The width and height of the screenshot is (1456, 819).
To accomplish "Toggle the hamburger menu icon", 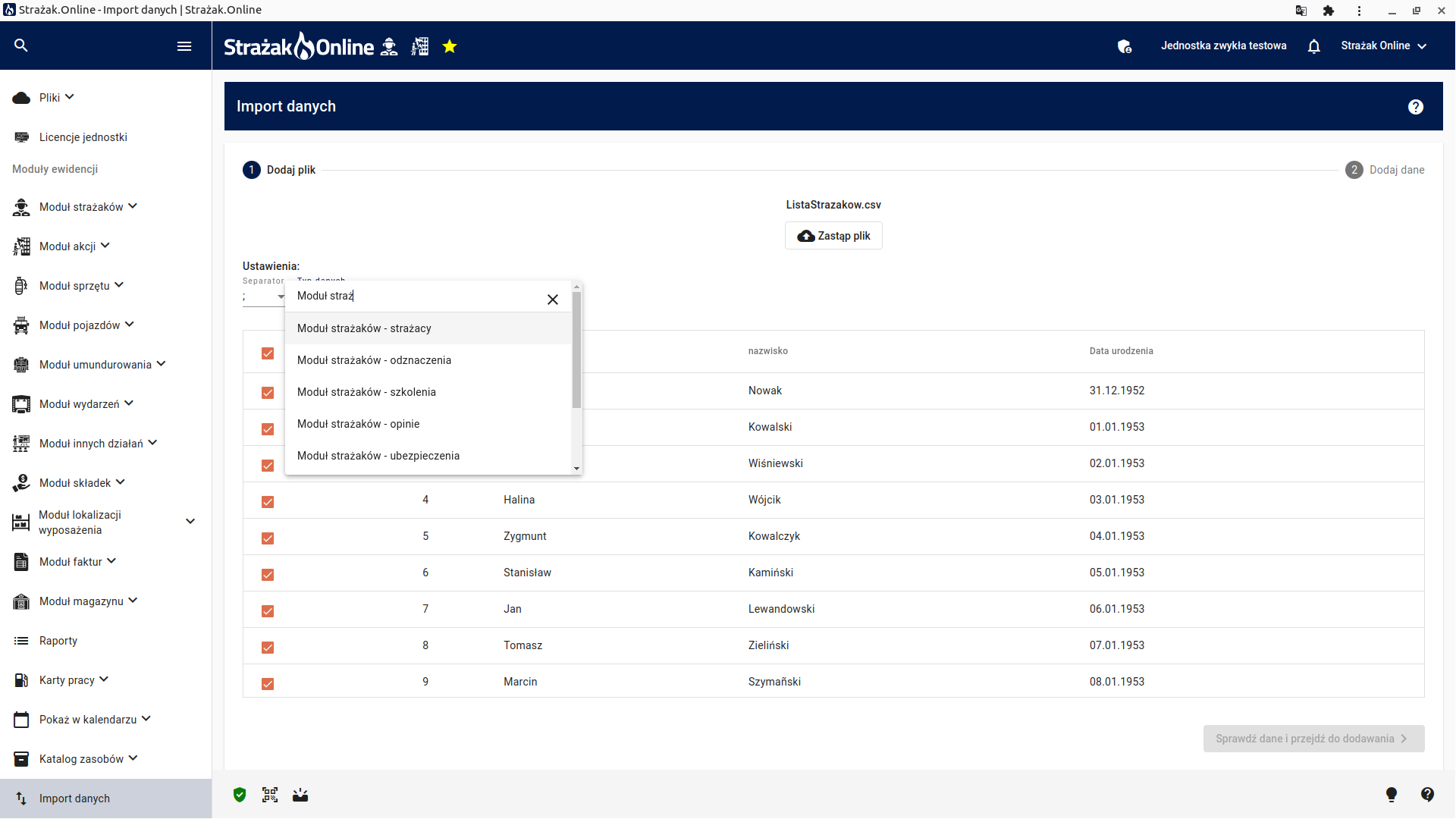I will [x=184, y=46].
